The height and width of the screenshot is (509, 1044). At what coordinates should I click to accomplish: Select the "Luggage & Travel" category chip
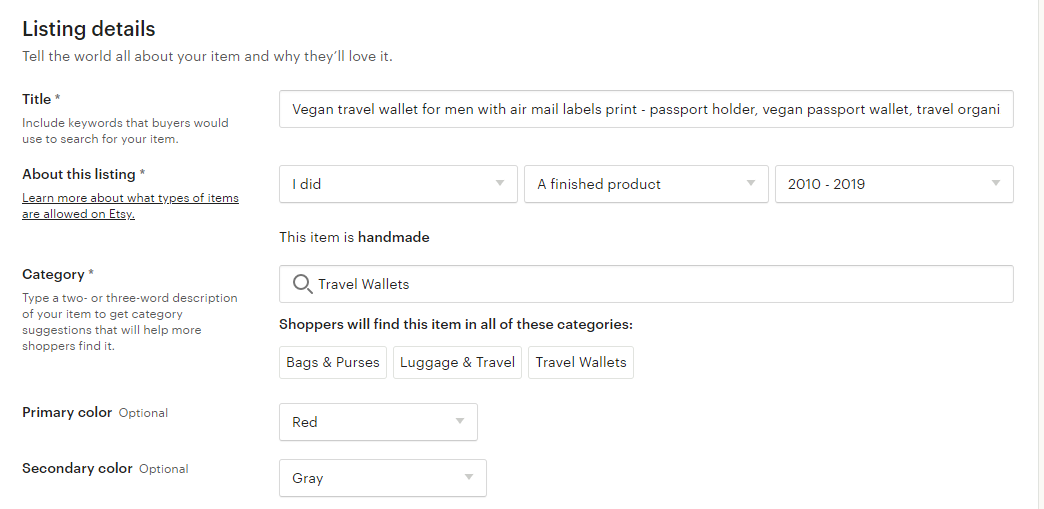tap(457, 362)
